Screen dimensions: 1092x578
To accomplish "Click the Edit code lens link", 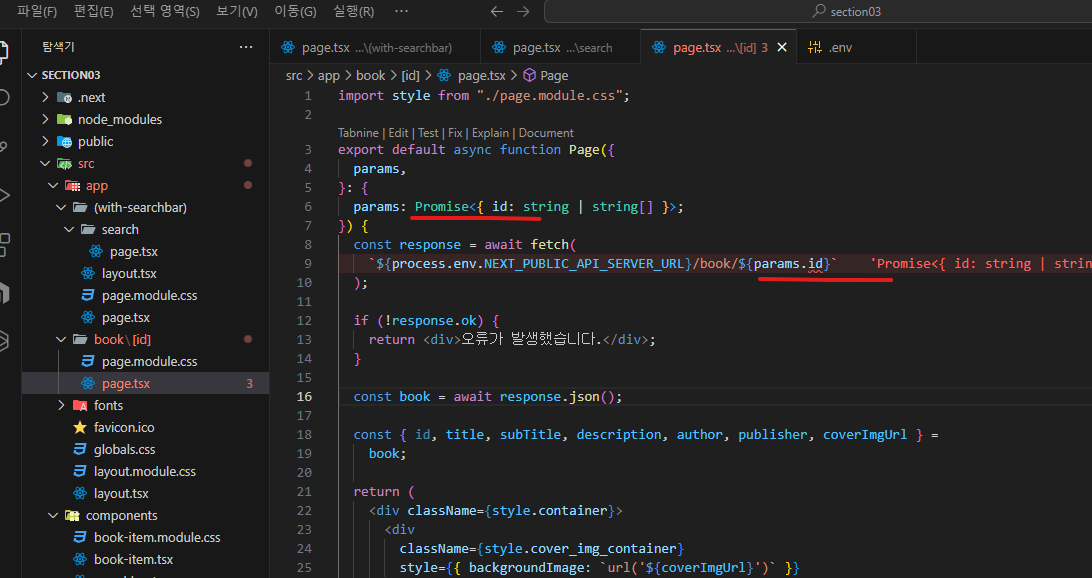I will tap(398, 133).
